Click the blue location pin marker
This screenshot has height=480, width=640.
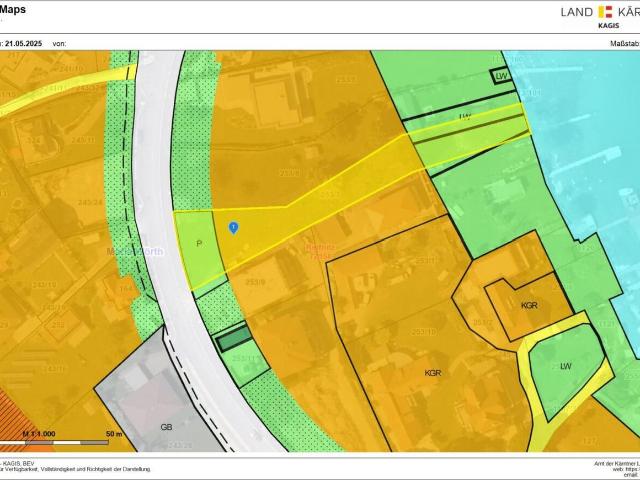233,229
